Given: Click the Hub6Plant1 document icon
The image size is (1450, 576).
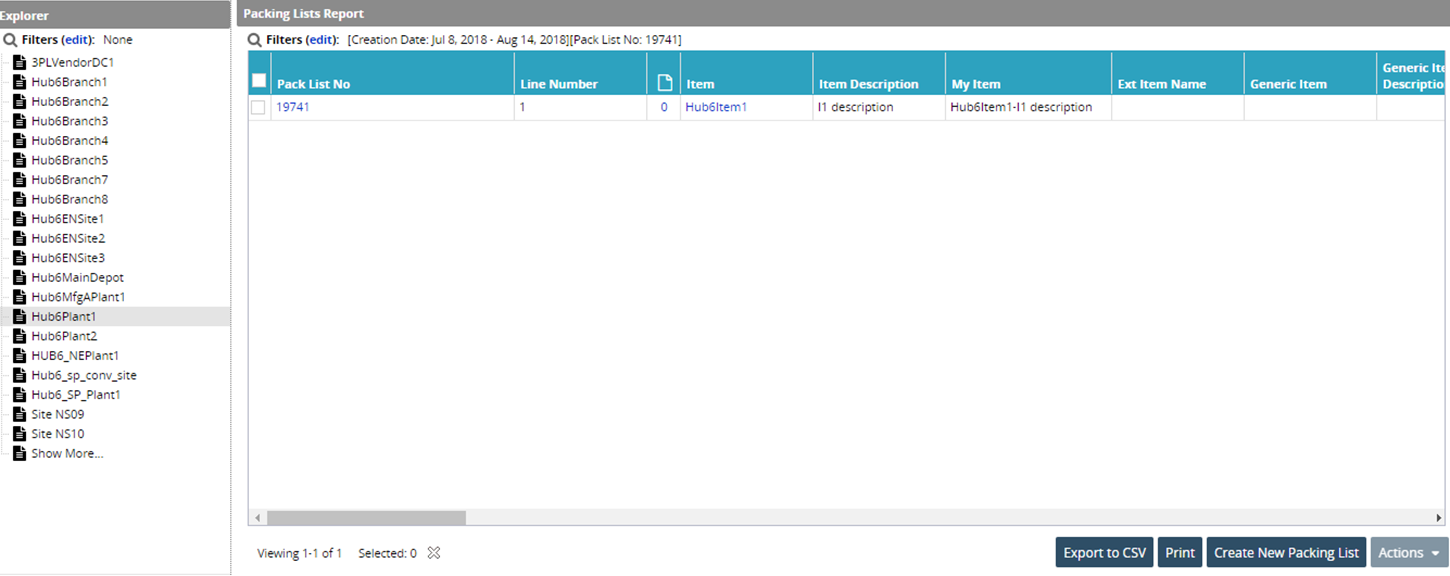Looking at the screenshot, I should coord(19,316).
